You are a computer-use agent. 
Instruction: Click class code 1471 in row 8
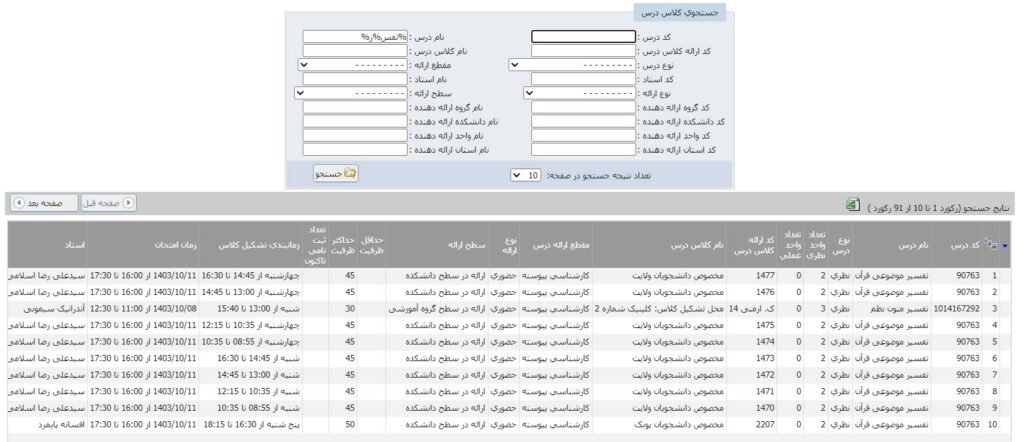pyautogui.click(x=765, y=391)
